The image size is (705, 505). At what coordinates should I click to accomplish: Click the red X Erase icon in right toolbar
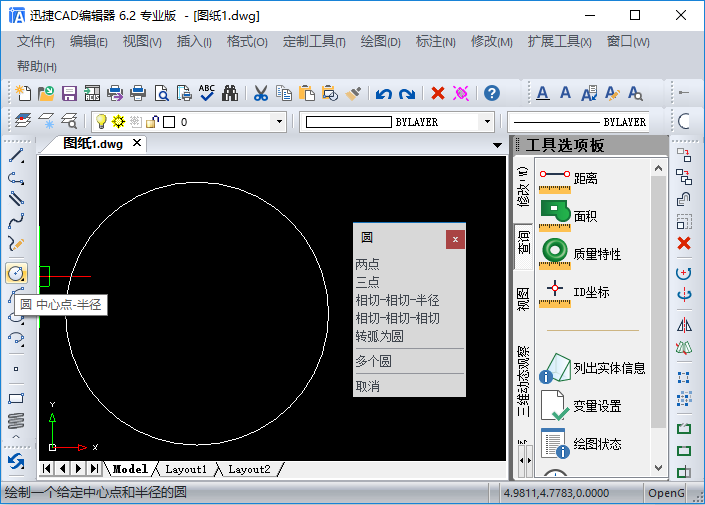click(684, 243)
